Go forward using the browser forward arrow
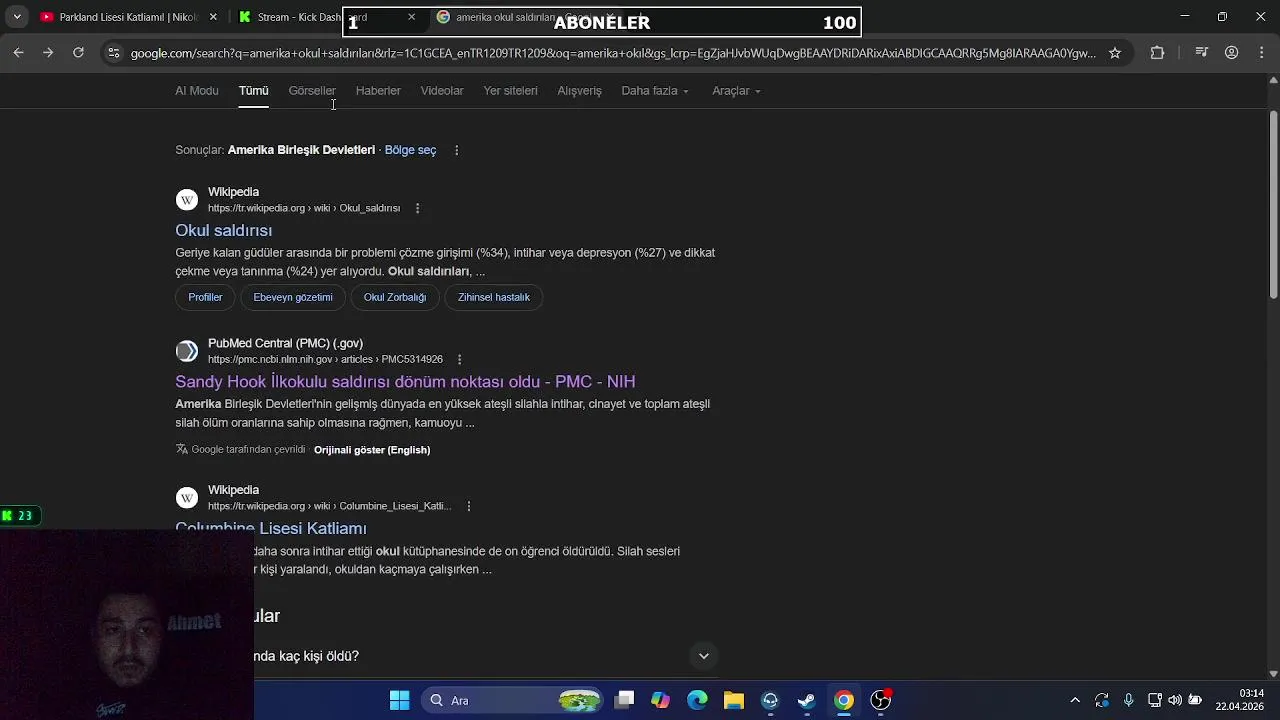The width and height of the screenshot is (1280, 720). pos(48,52)
